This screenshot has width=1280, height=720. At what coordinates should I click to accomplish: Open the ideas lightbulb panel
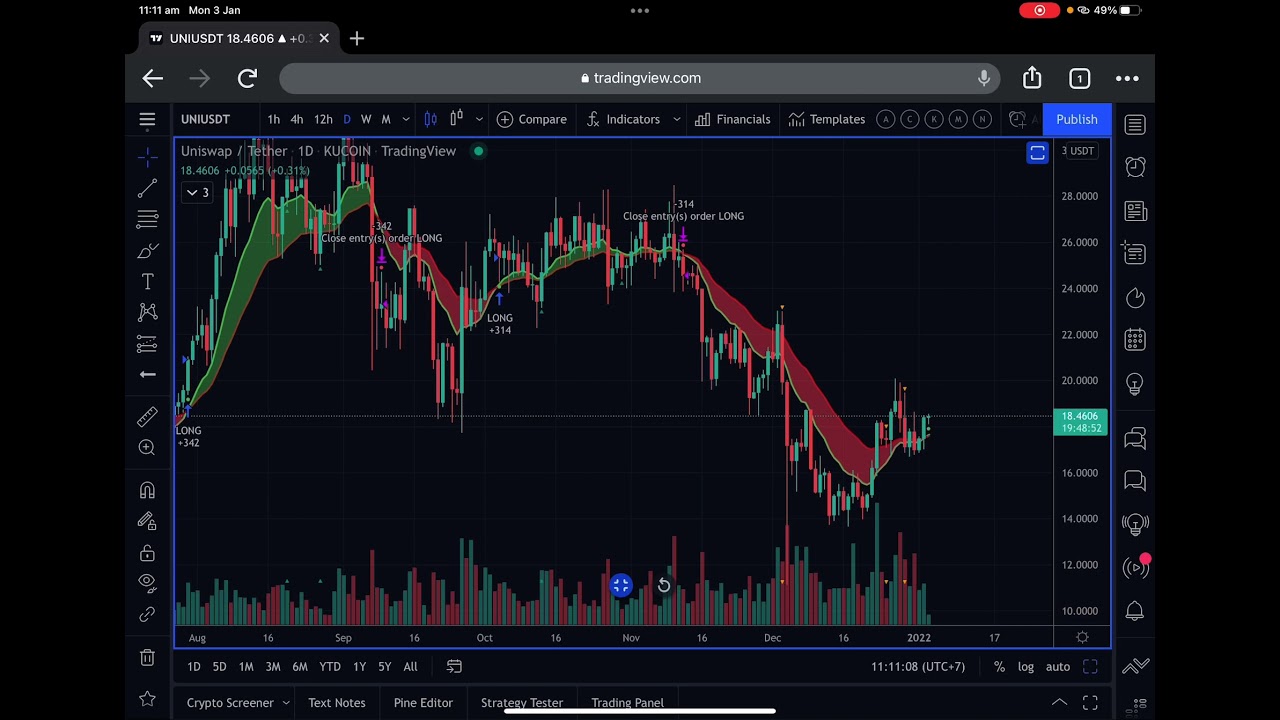[x=1135, y=384]
